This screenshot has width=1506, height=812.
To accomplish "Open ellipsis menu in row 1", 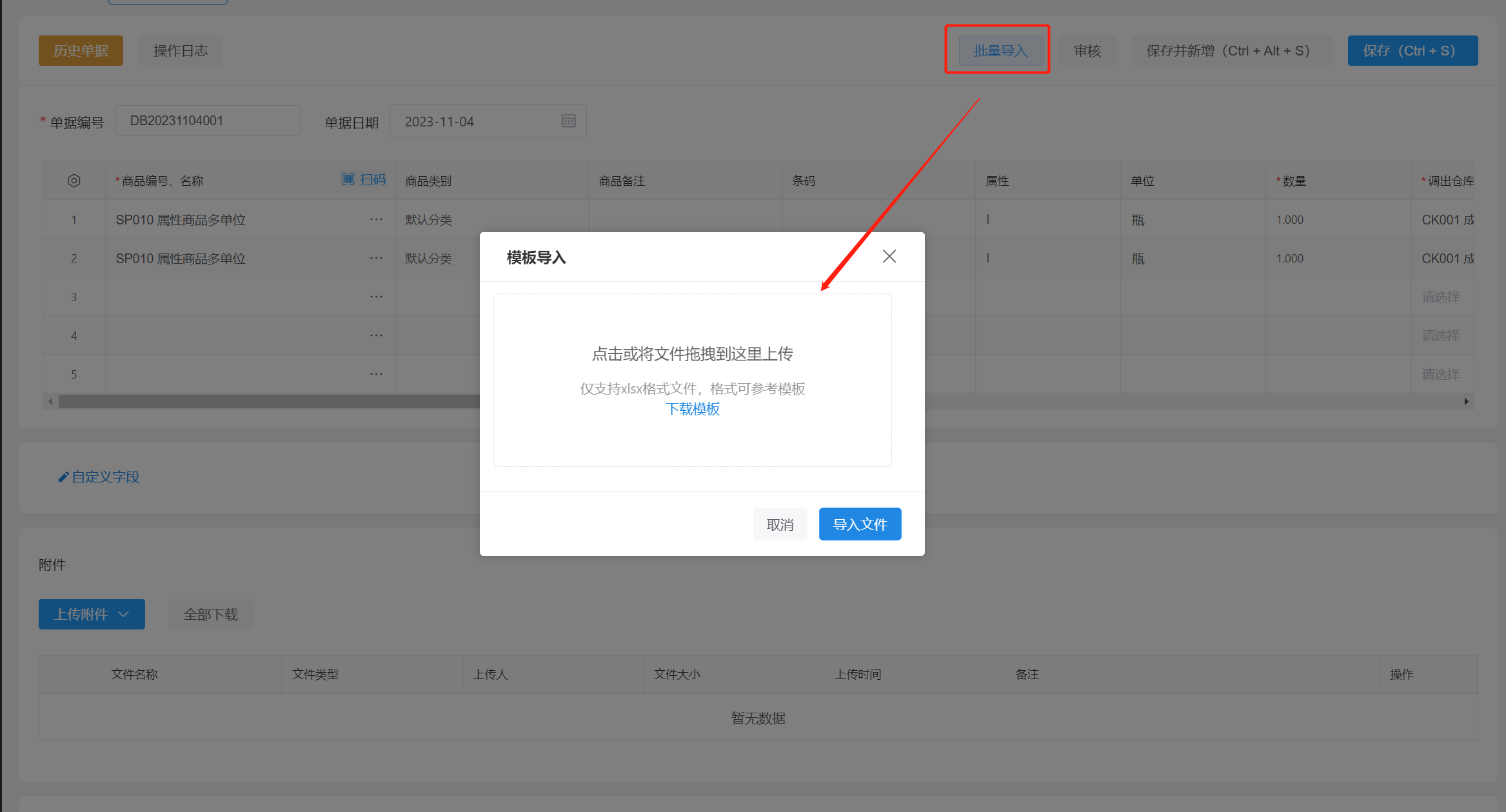I will 377,219.
